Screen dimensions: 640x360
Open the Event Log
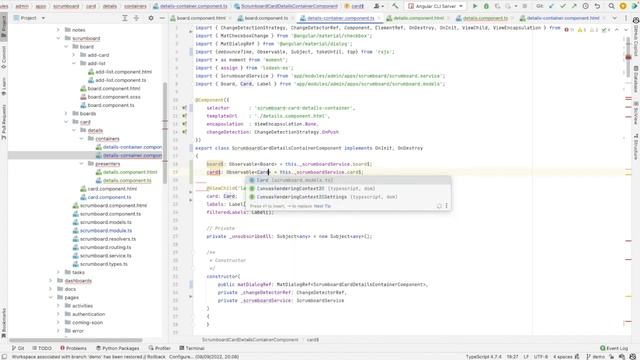click(x=614, y=348)
